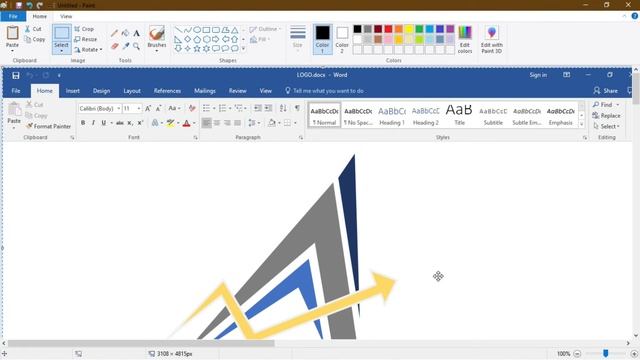Switch to Paint's Home tab

pos(40,16)
